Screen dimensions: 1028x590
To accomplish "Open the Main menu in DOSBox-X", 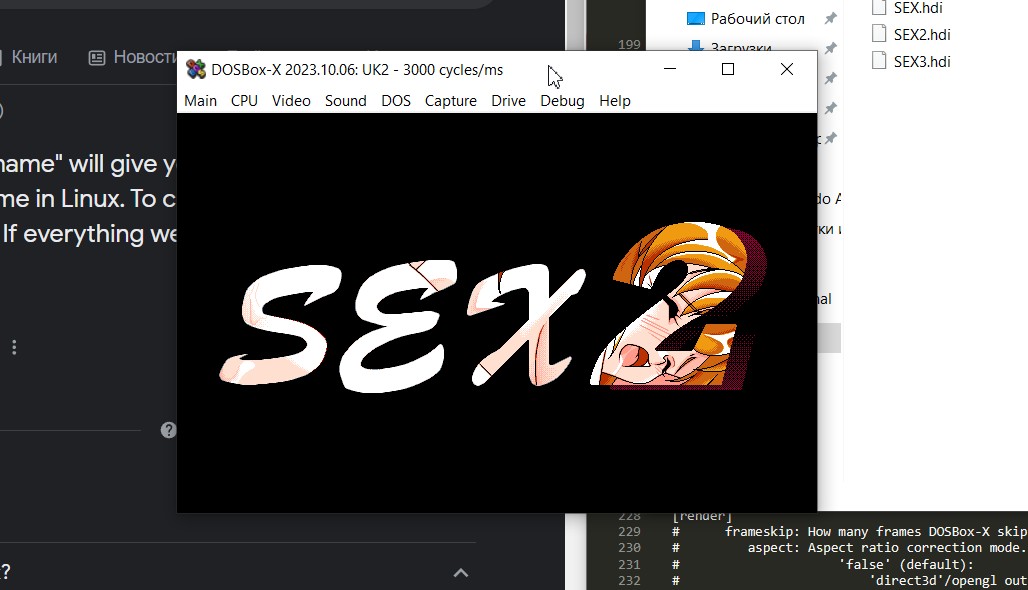I will (201, 101).
